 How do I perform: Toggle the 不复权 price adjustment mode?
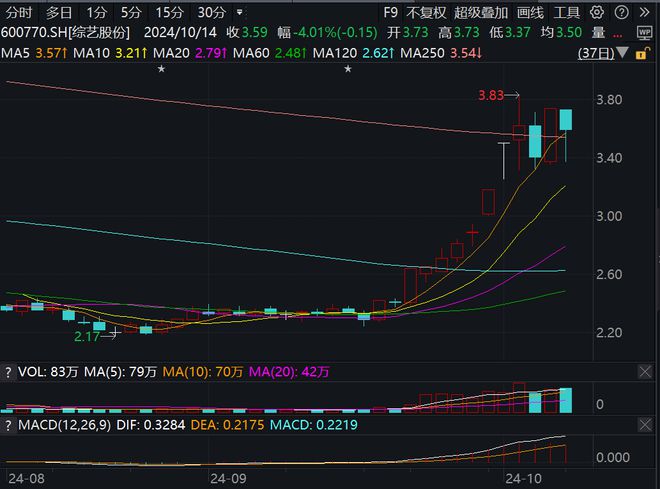point(426,12)
